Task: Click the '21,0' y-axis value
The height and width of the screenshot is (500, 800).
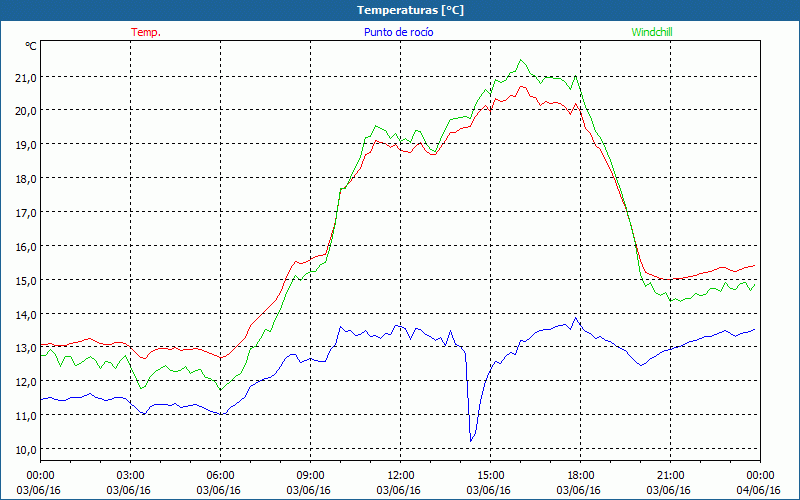Action: 26,78
